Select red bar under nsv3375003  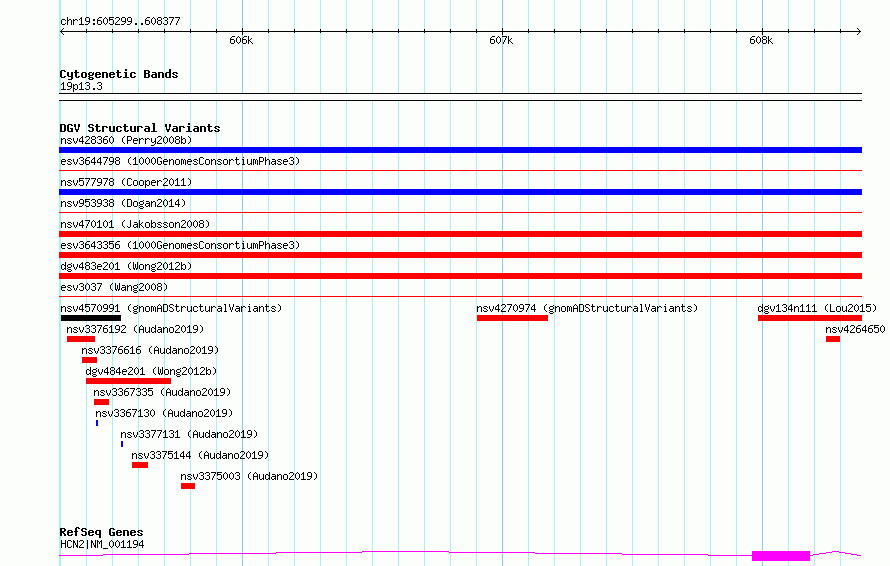[x=188, y=486]
